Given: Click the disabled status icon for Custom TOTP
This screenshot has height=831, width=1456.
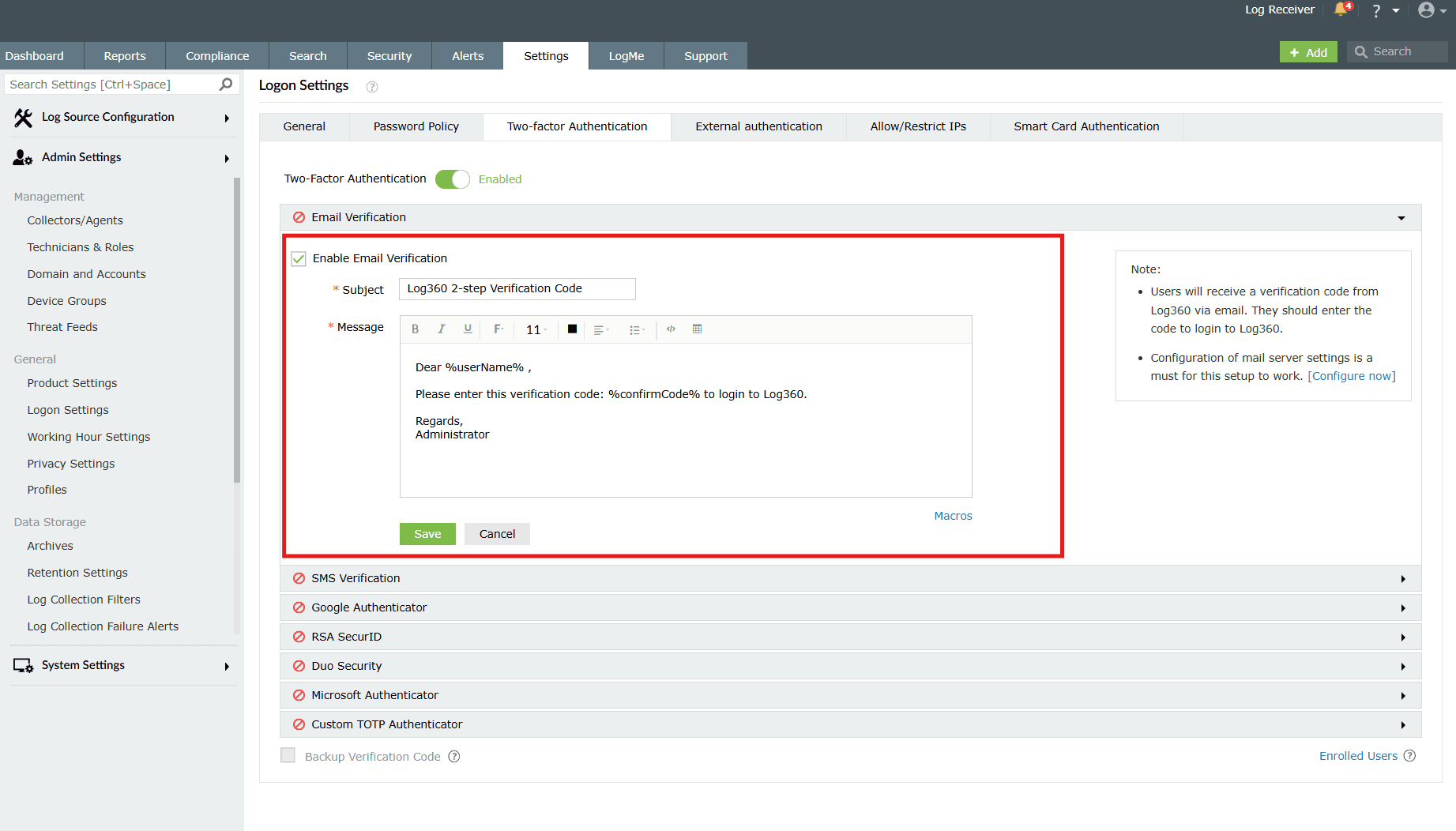Looking at the screenshot, I should tap(299, 724).
